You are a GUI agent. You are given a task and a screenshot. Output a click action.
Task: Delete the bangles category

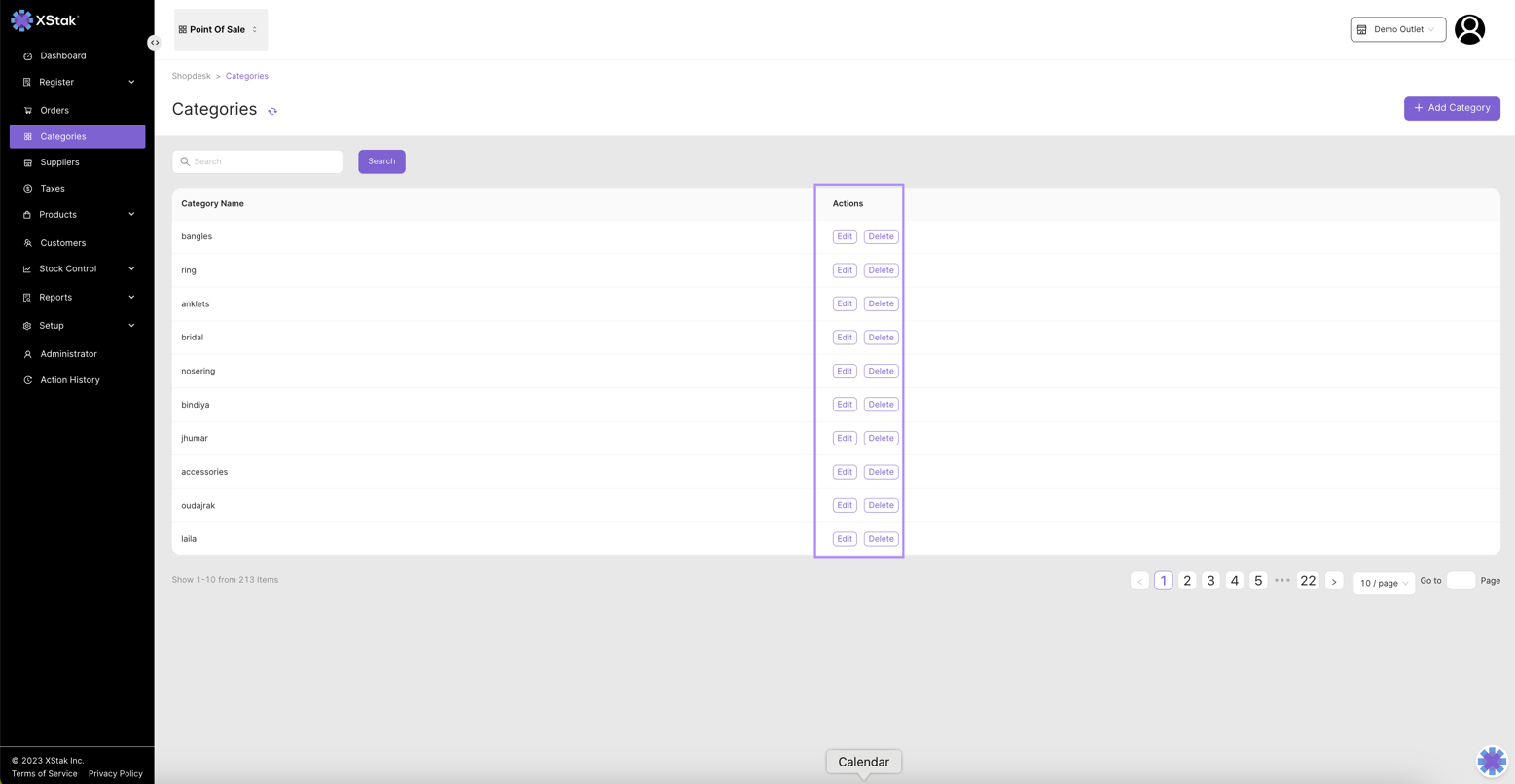pyautogui.click(x=881, y=236)
